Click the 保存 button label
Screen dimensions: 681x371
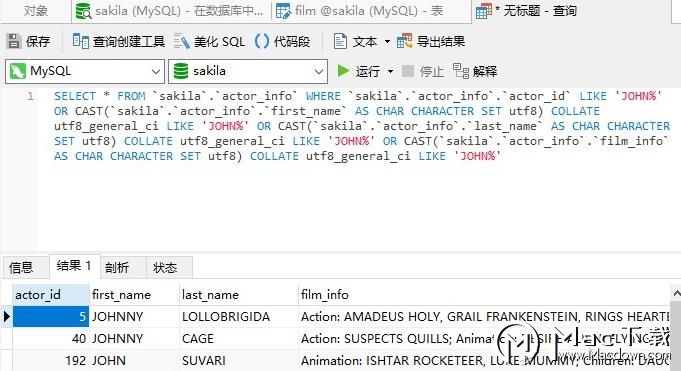point(38,42)
